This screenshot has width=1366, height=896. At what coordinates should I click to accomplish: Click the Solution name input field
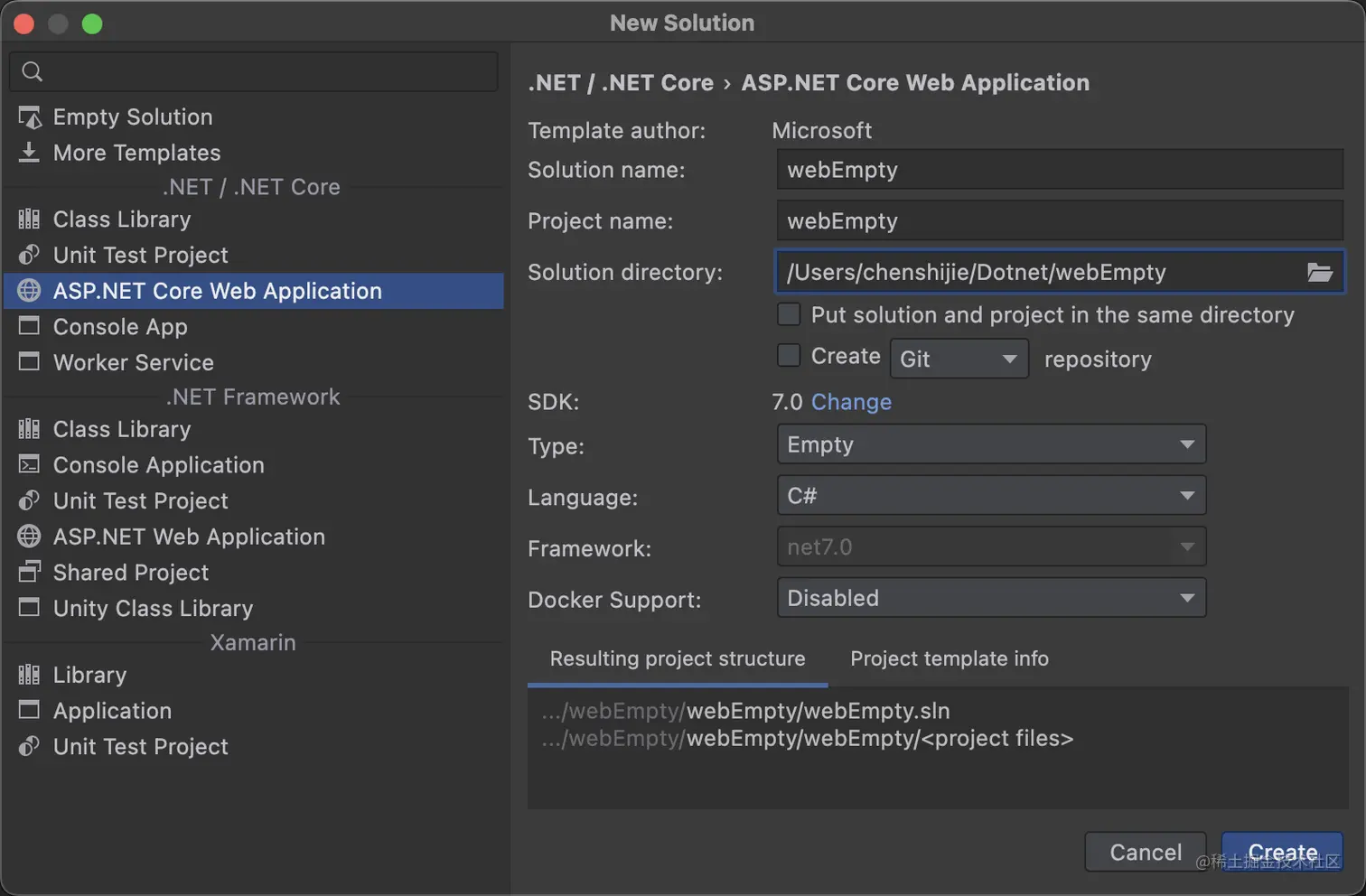tap(1057, 170)
